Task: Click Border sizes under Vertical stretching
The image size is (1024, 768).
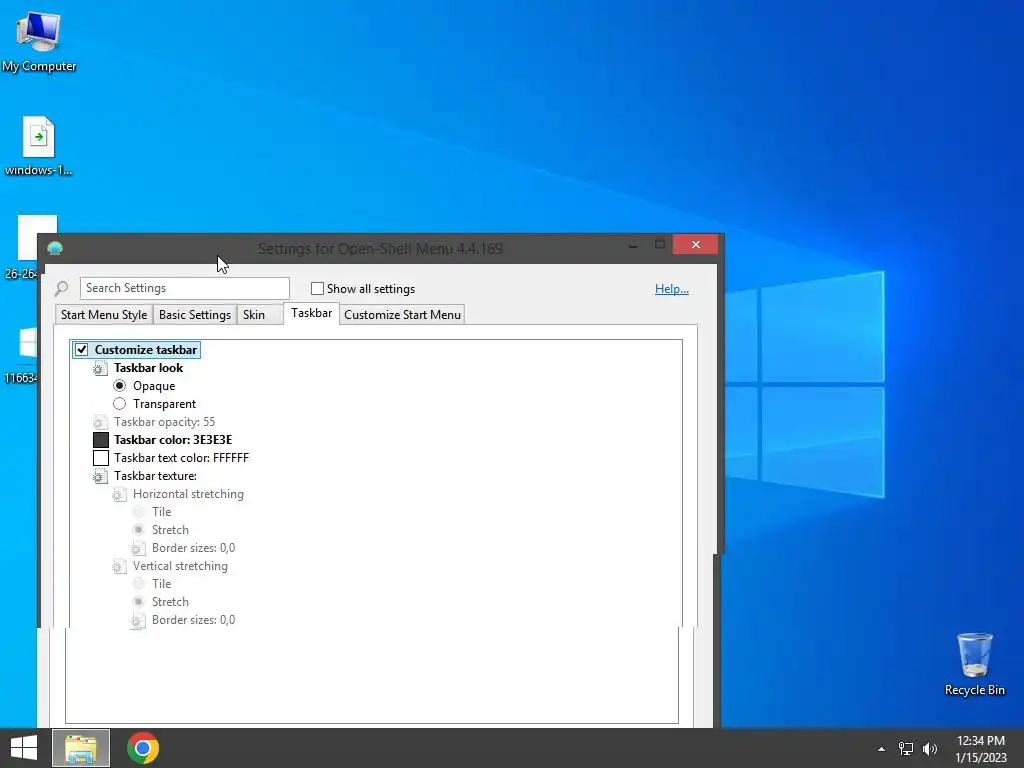Action: point(193,620)
